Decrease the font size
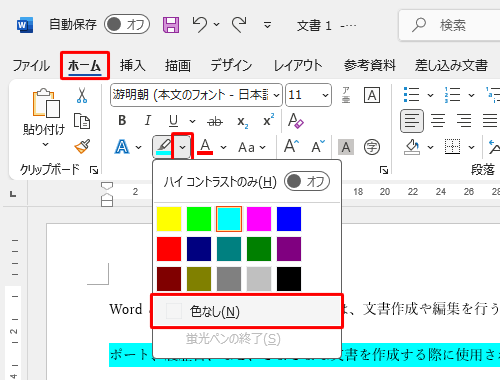The width and height of the screenshot is (500, 380). pos(318,146)
